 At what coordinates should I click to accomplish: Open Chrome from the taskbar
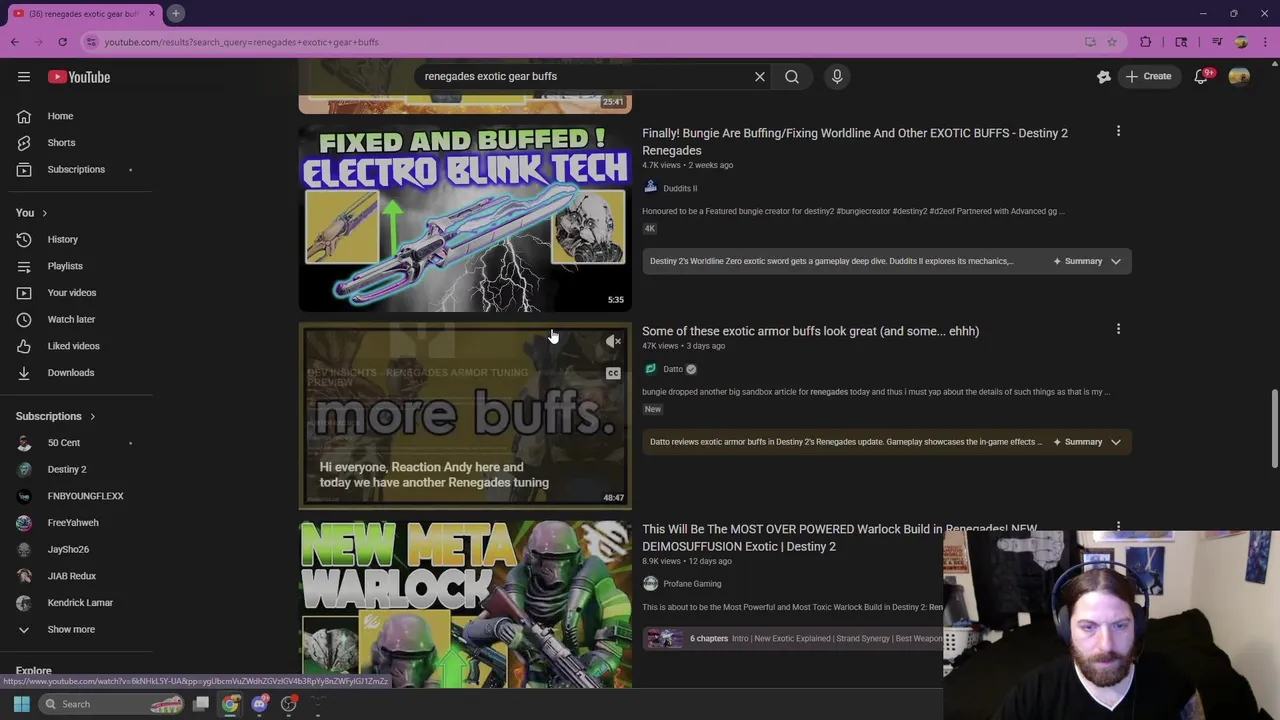coord(230,704)
